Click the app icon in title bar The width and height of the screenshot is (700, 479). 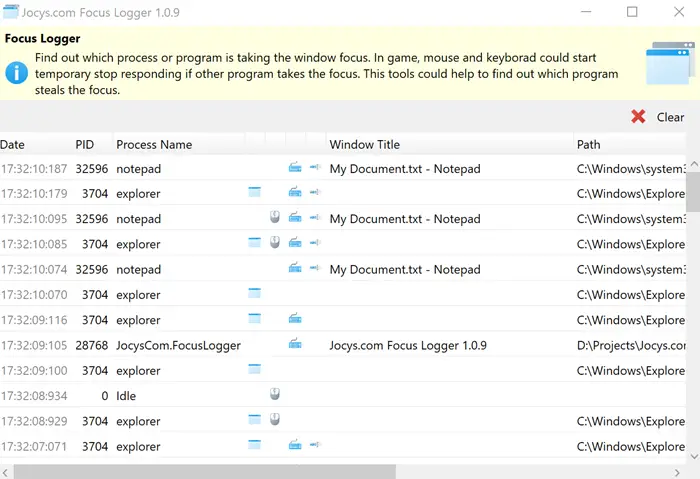click(11, 12)
